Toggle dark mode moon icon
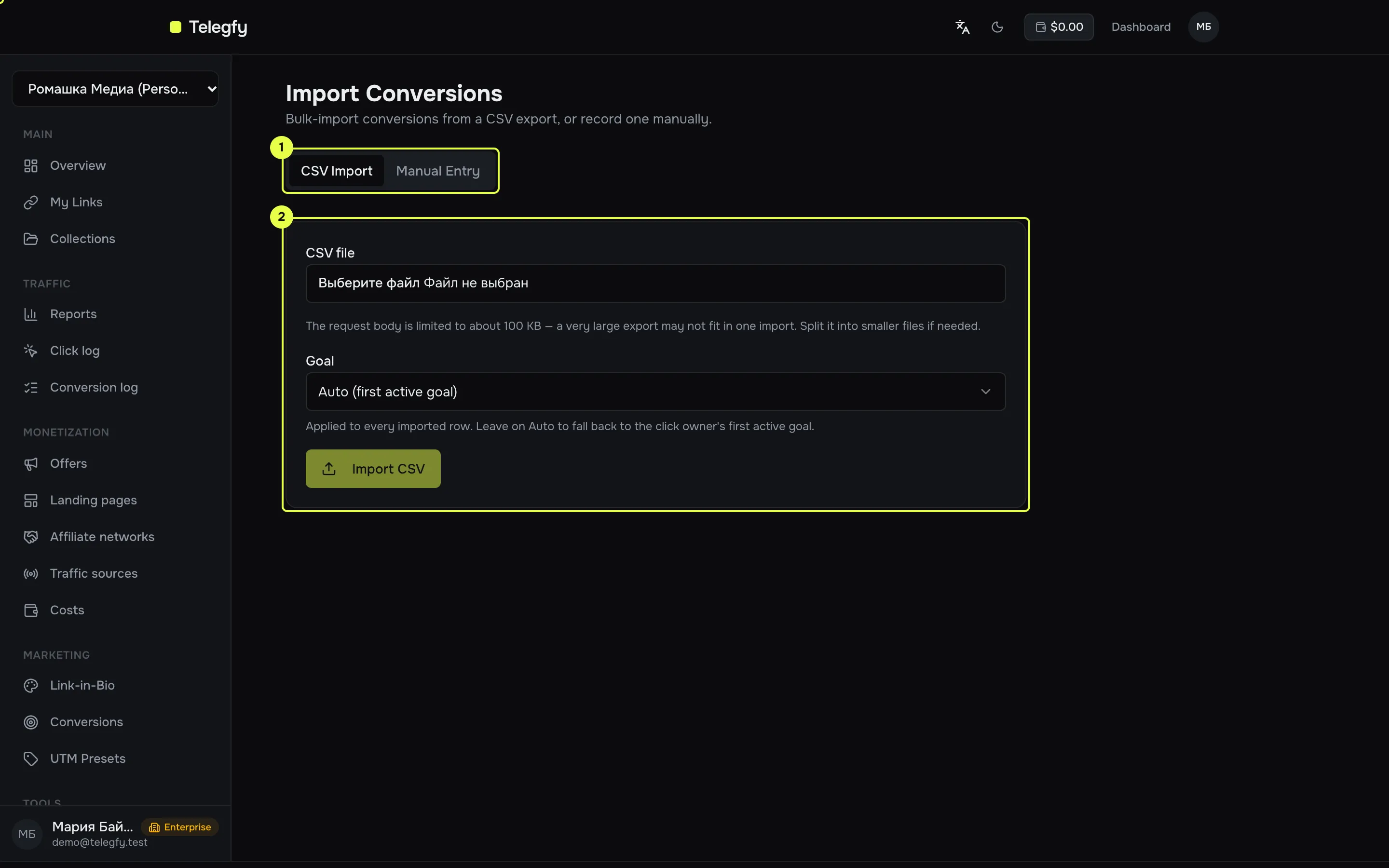This screenshot has width=1389, height=868. tap(997, 27)
